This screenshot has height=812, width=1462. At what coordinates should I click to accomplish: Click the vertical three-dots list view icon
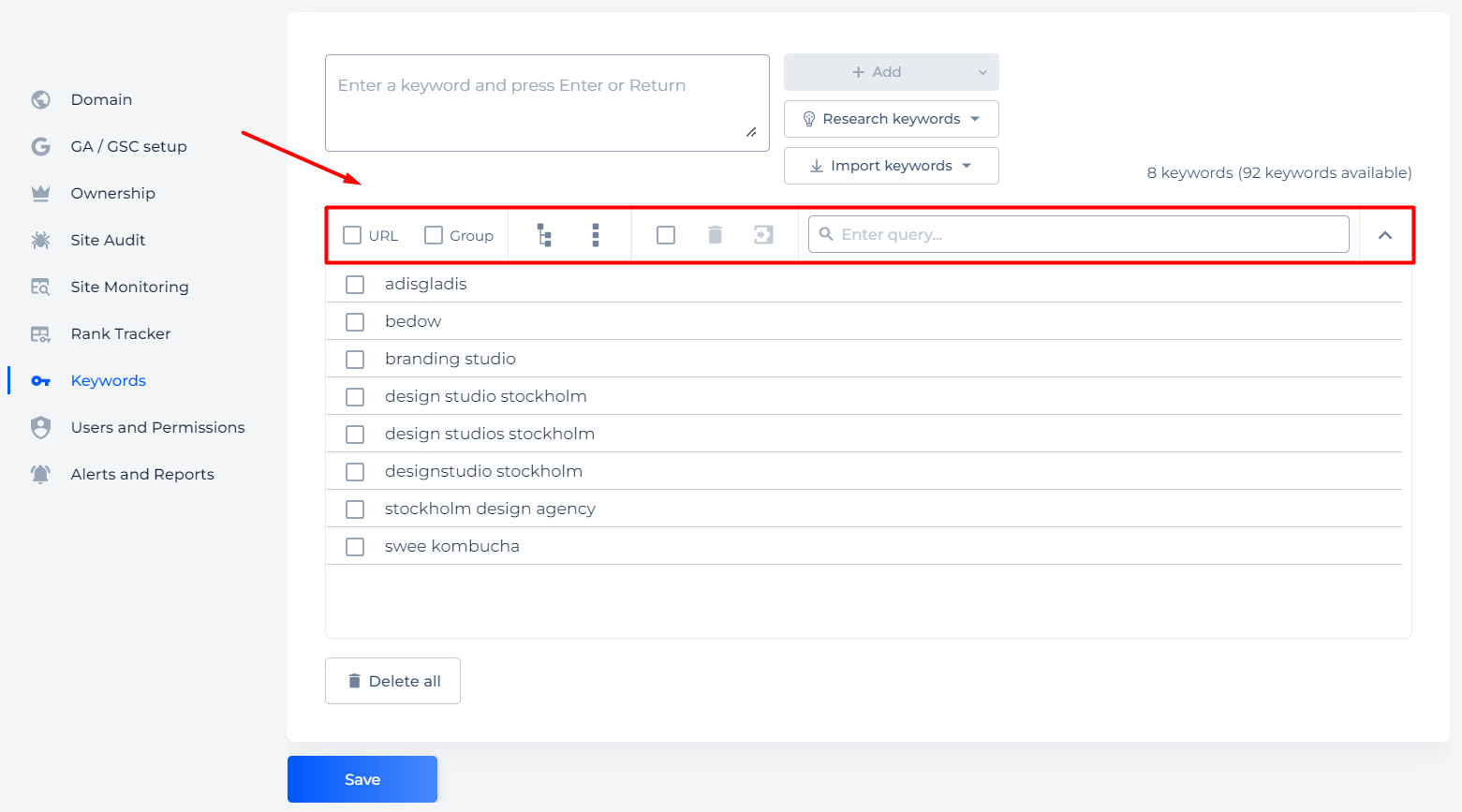click(596, 235)
